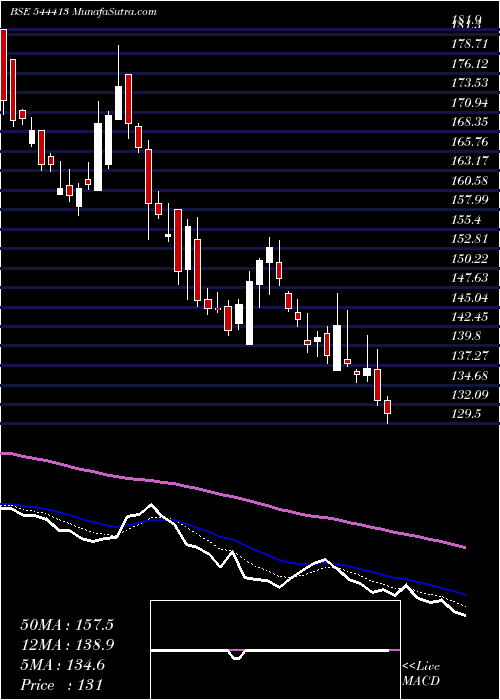Select the 170.94 price level label
This screenshot has width=500, height=700.
(468, 103)
